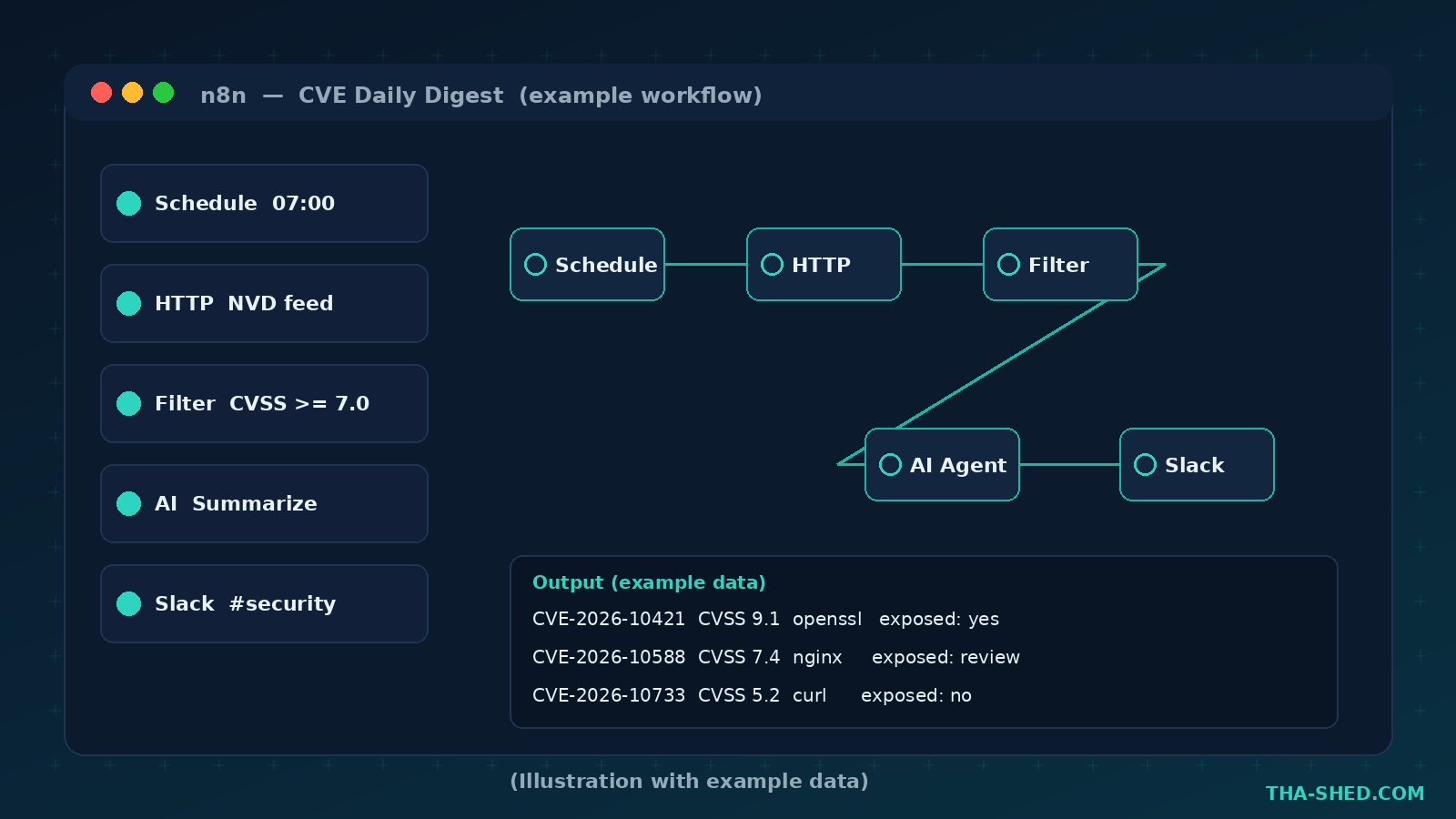
Task: Click the teal dot beside Slack #security
Action: pyautogui.click(x=129, y=603)
